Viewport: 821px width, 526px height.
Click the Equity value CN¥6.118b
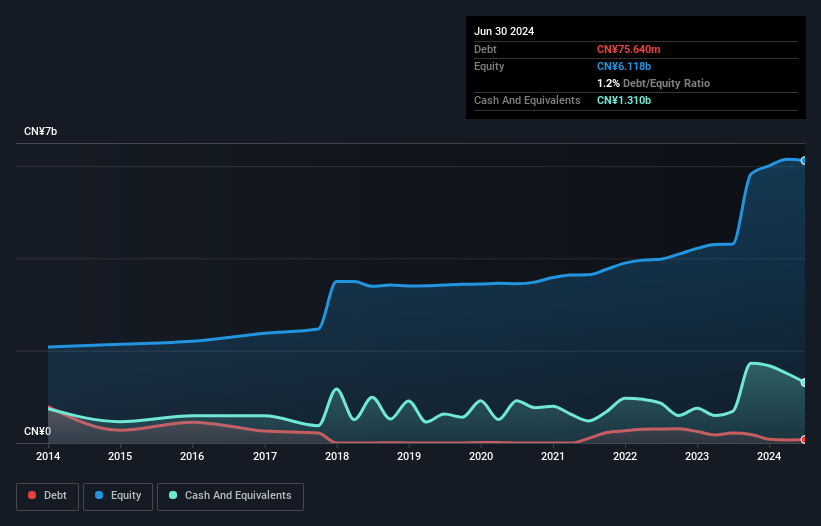click(x=624, y=66)
